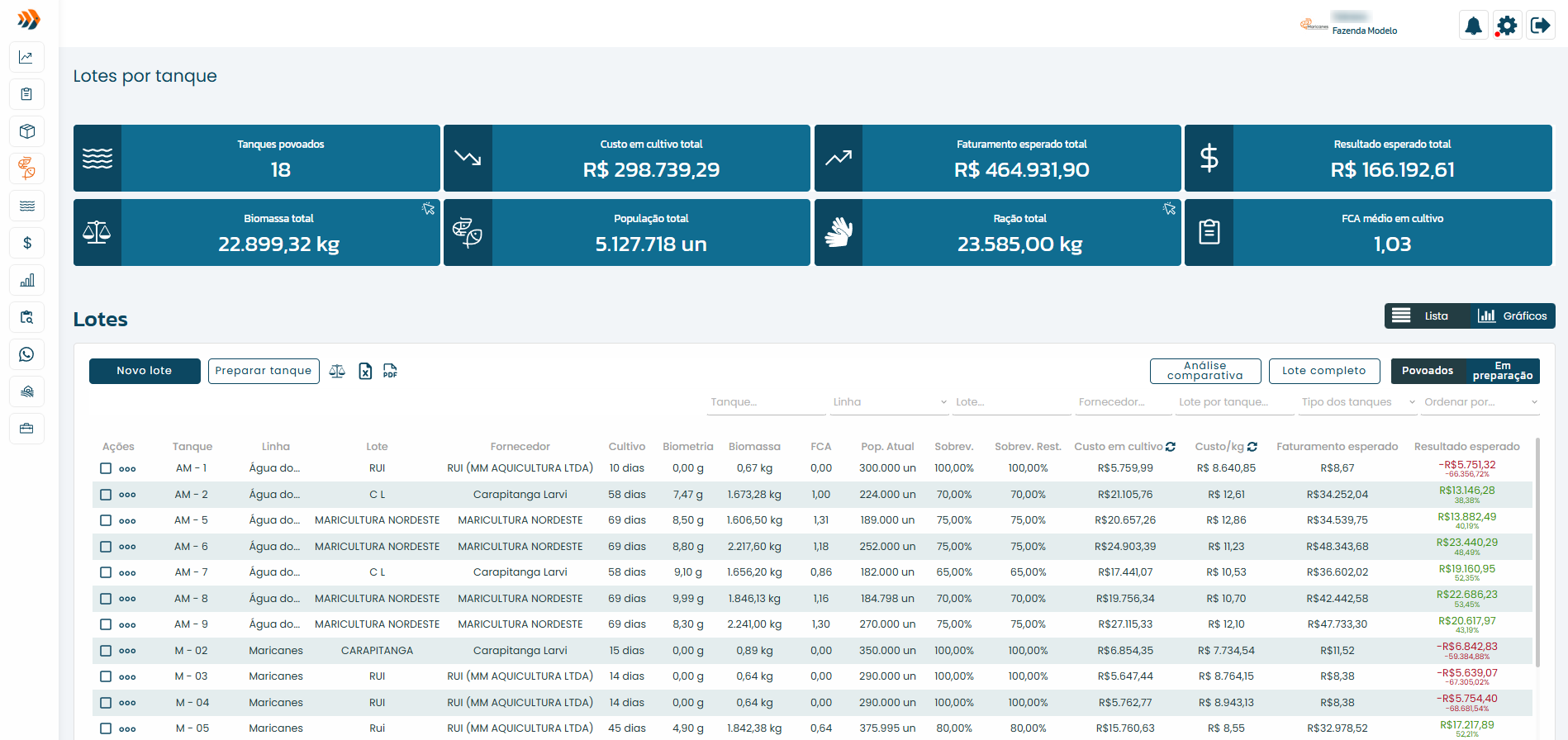This screenshot has width=1568, height=740.
Task: Open the inventory box sidebar icon
Action: click(26, 131)
